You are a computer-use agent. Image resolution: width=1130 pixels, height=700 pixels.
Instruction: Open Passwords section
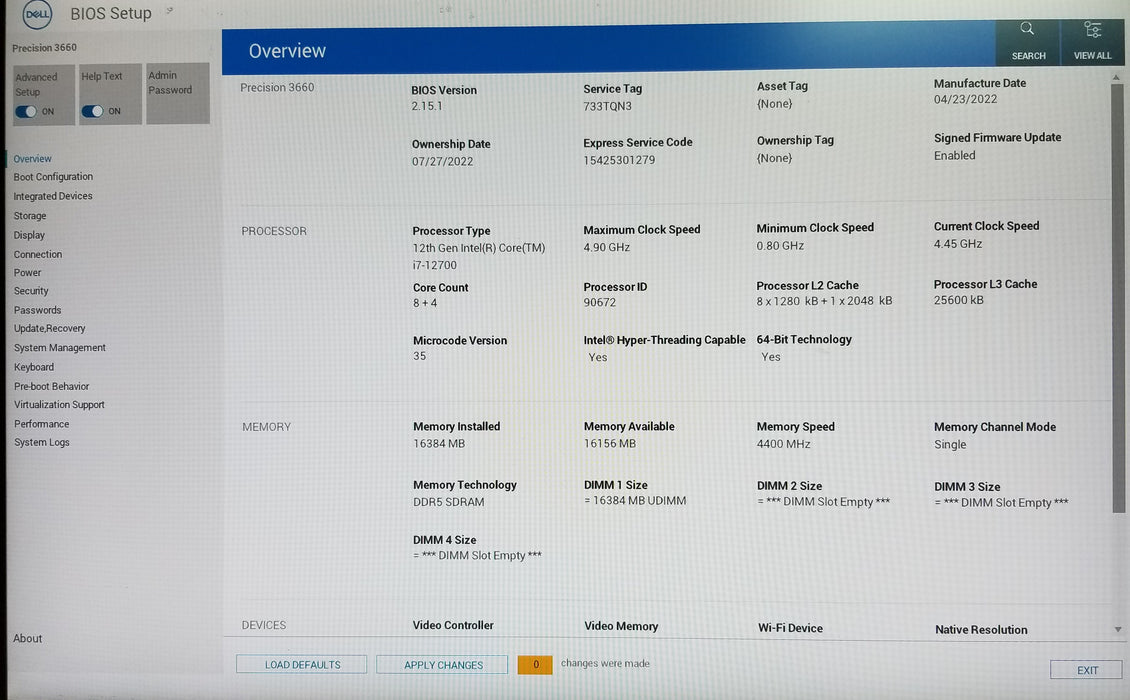tap(37, 310)
